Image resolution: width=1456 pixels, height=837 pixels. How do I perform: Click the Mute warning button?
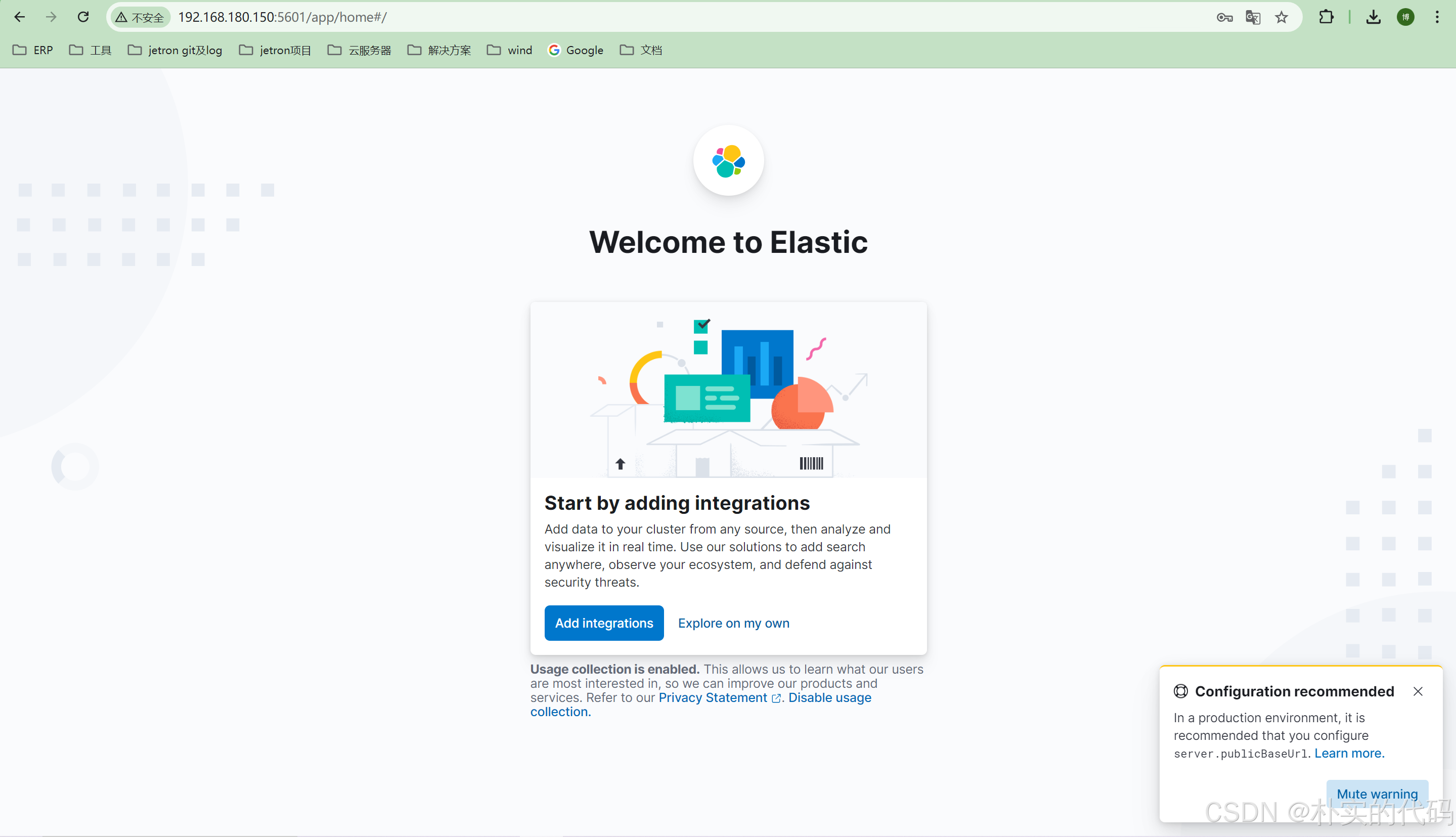click(1377, 794)
